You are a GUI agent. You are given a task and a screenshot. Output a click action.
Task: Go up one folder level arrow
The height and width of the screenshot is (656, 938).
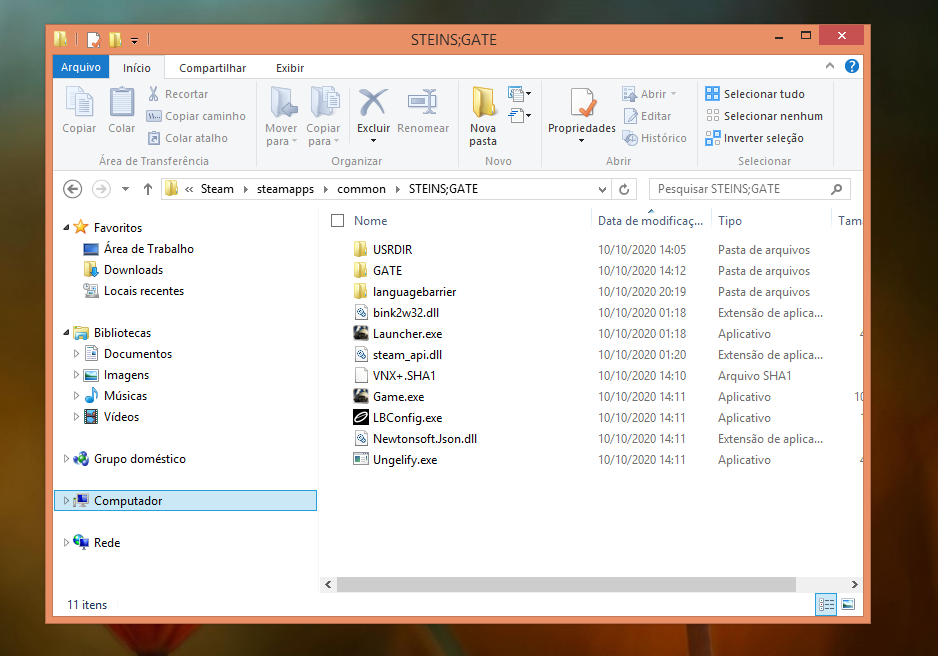coord(148,189)
